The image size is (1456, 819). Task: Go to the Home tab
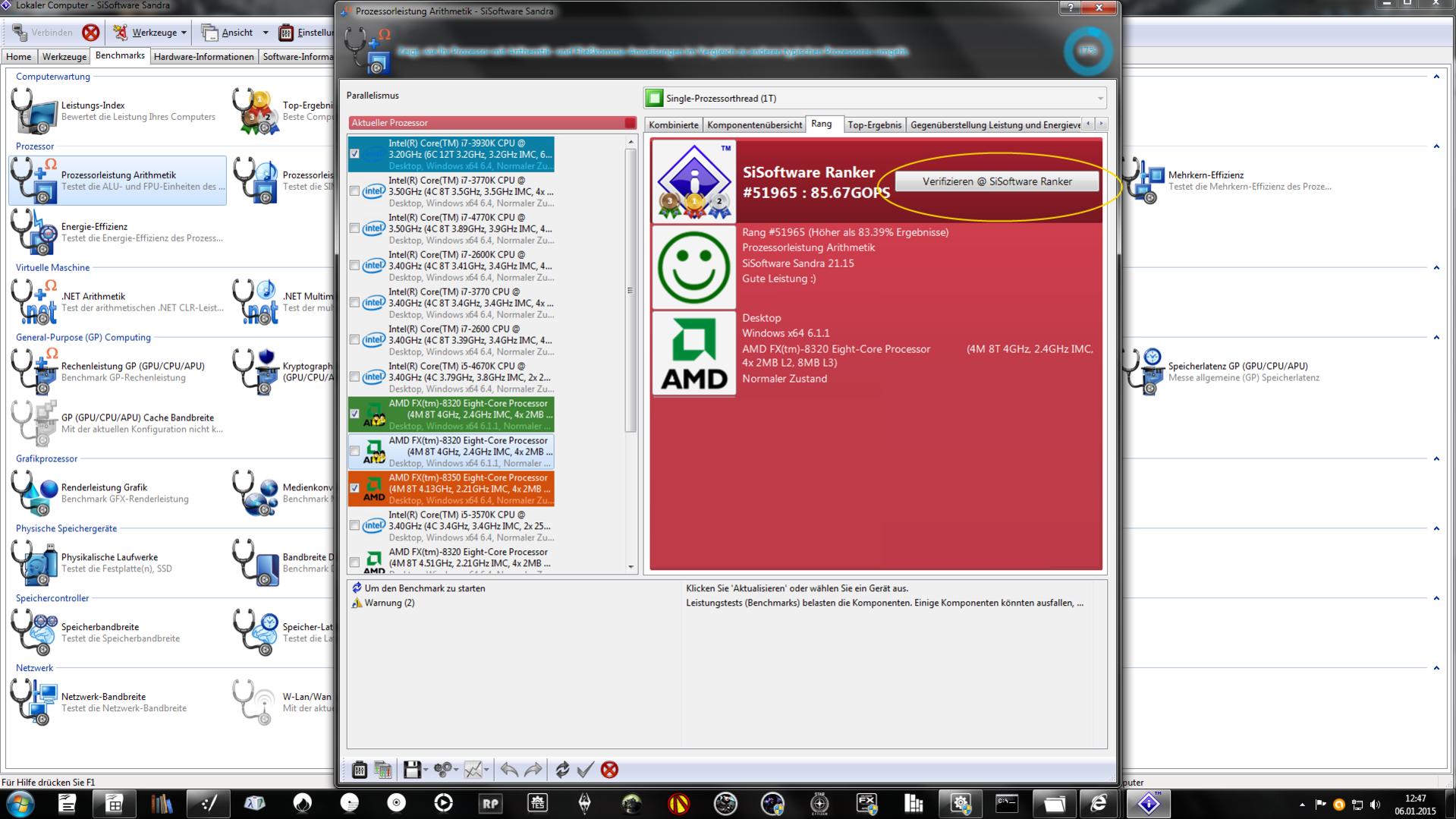click(x=19, y=57)
